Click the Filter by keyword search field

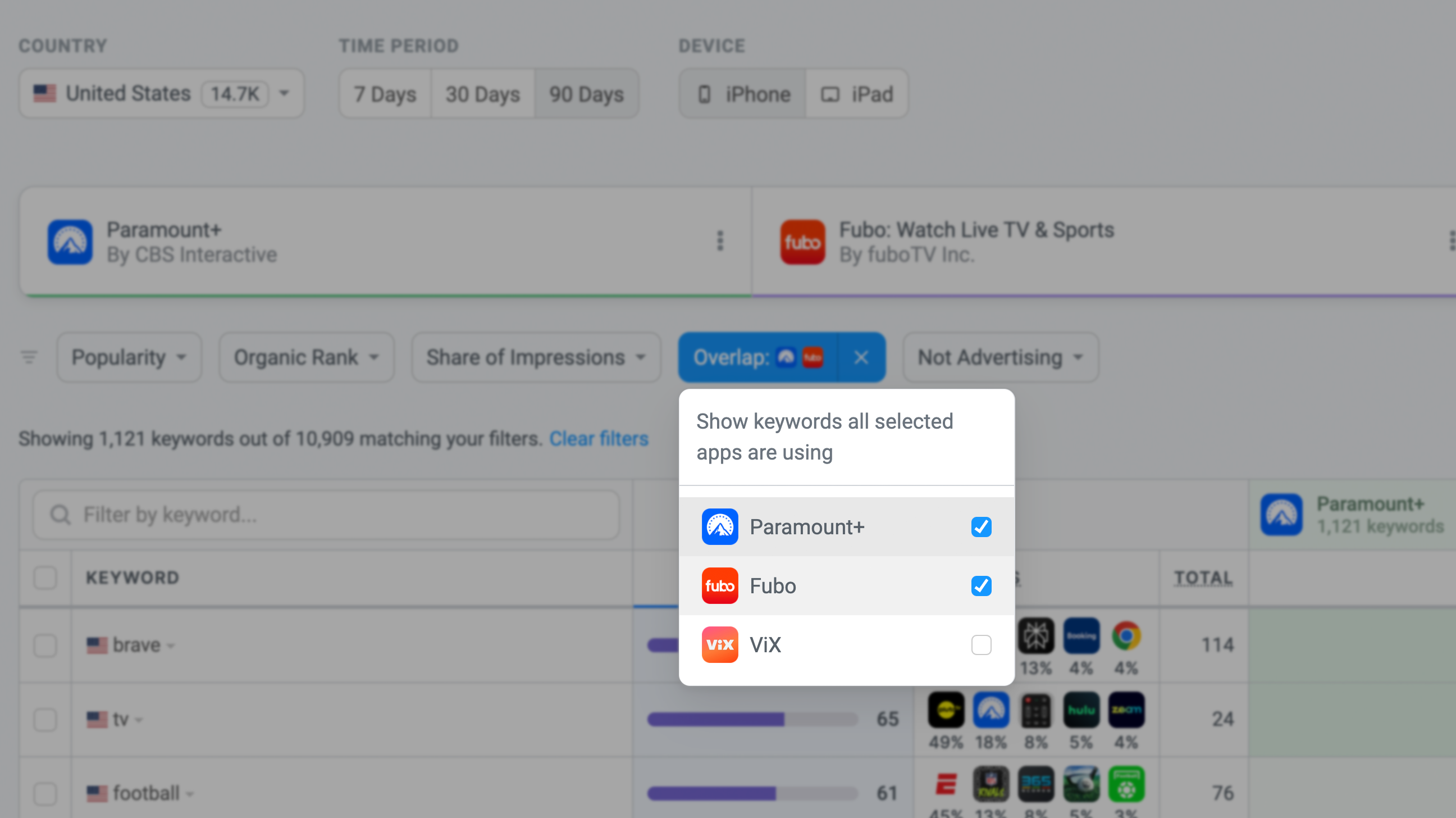point(326,514)
